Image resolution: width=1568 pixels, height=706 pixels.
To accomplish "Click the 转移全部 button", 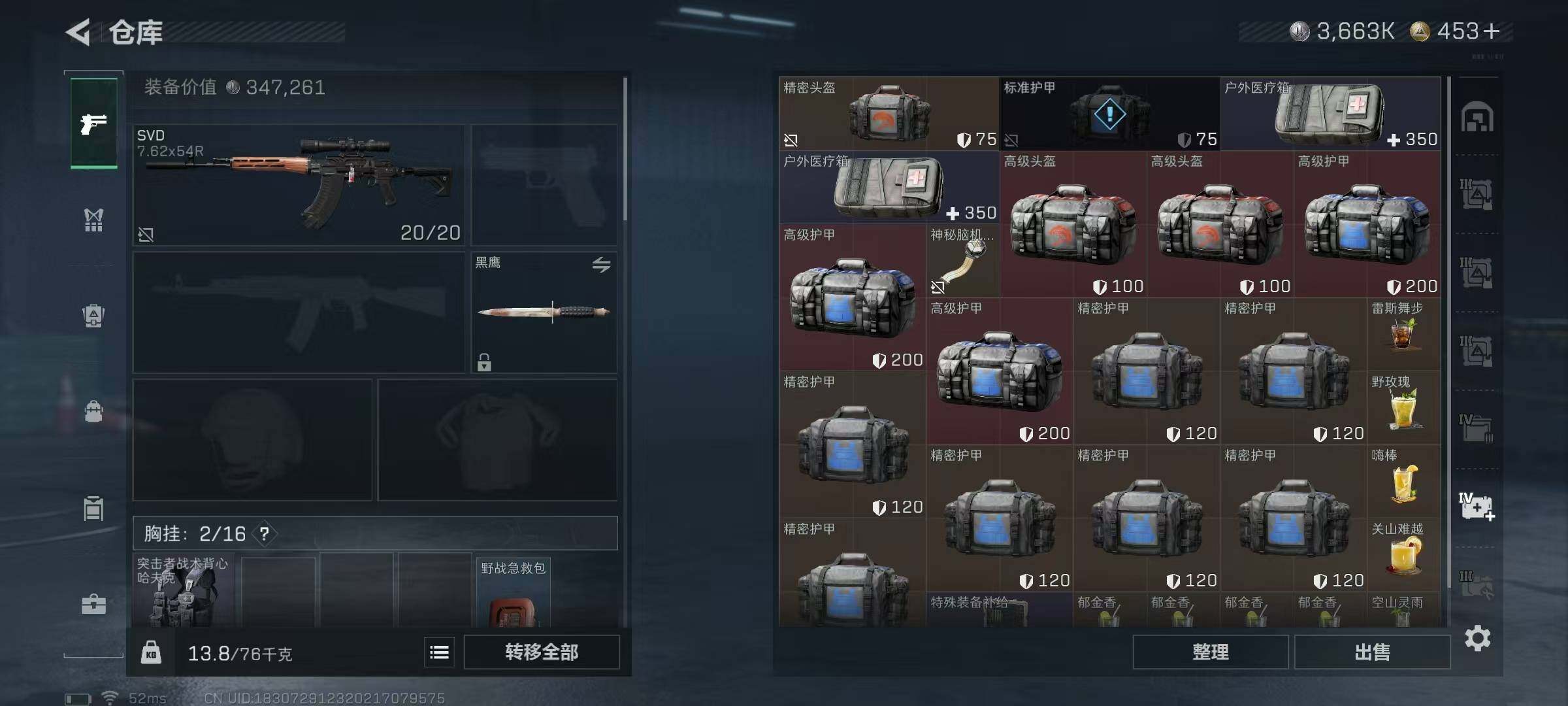I will (542, 652).
